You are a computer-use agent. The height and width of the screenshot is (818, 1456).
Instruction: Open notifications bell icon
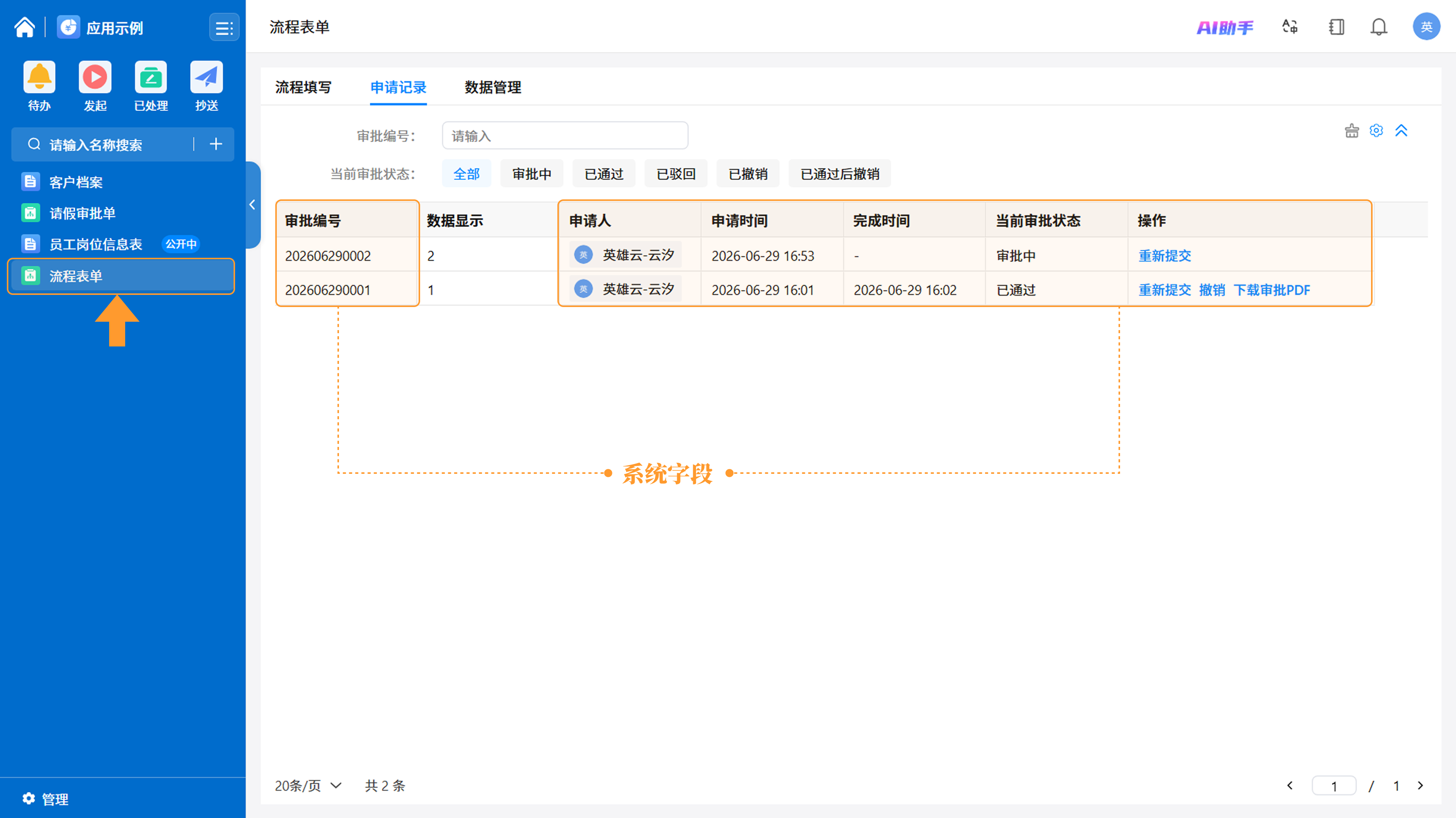pos(1379,27)
